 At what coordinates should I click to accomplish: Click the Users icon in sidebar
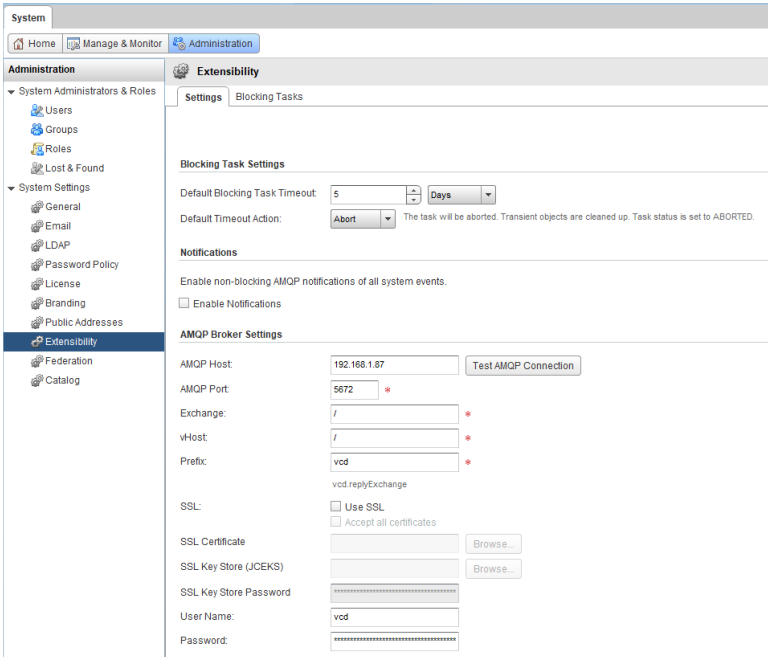37,110
